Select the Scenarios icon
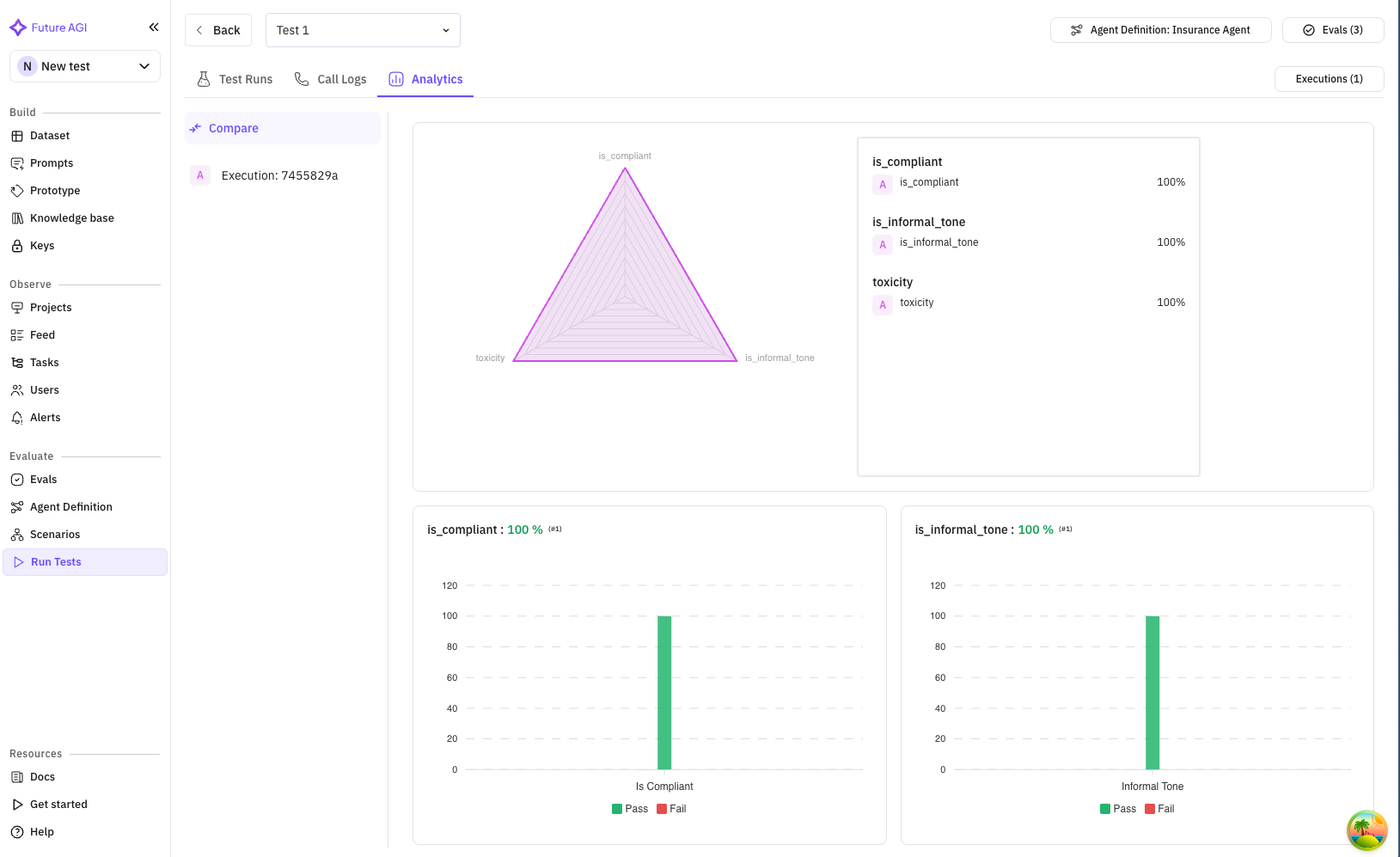Screen dimensions: 1400x857 click(x=18, y=534)
